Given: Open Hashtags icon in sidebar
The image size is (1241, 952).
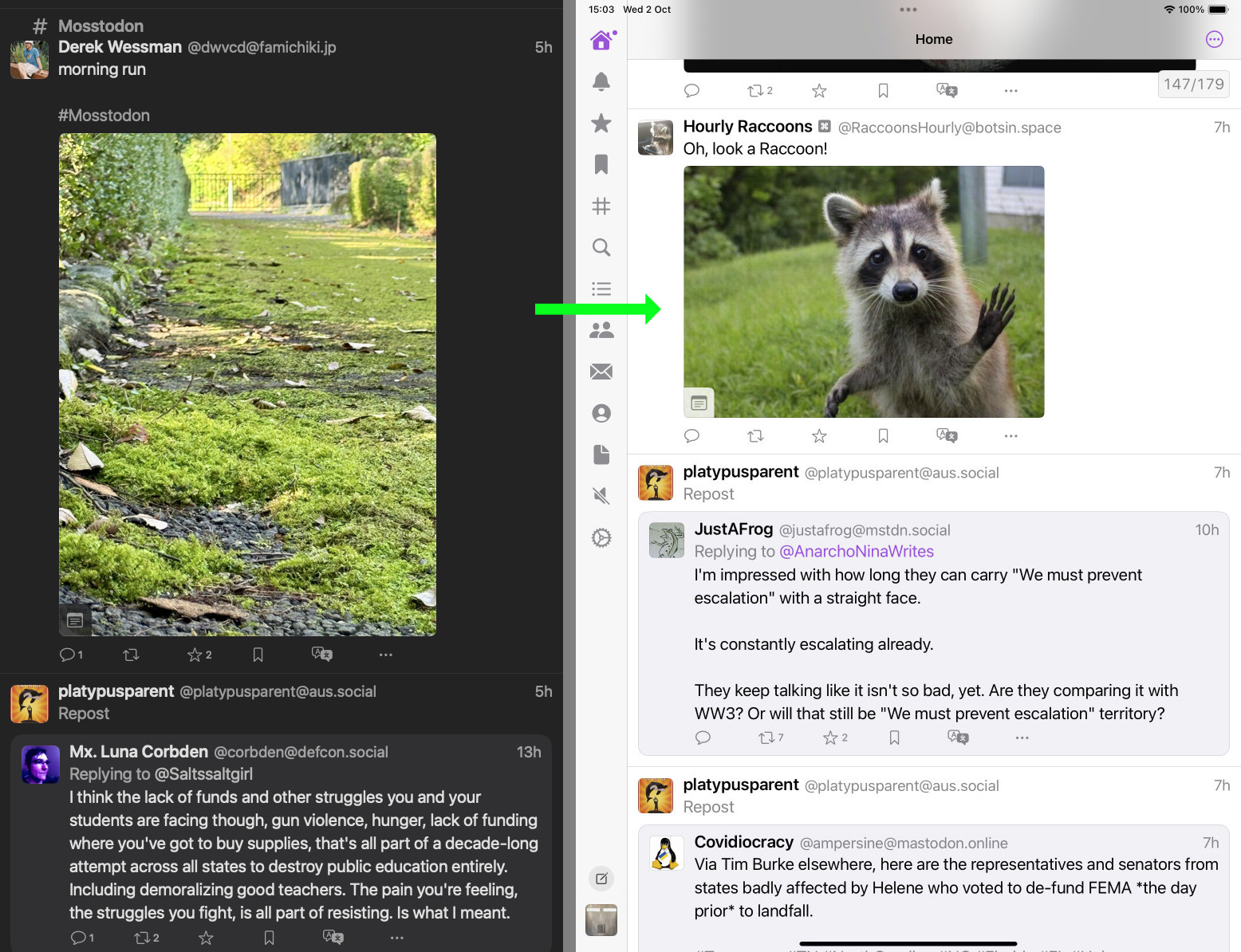Looking at the screenshot, I should (x=601, y=206).
